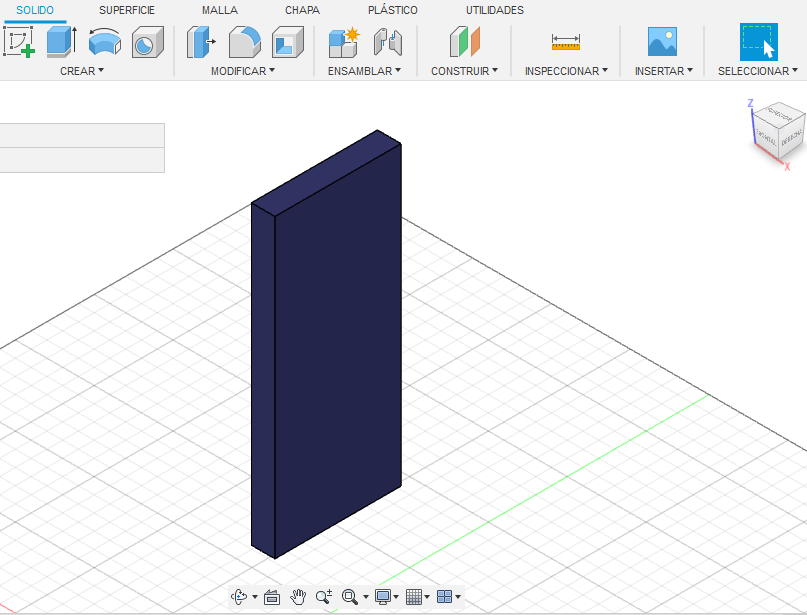Activate the Pan hand tool
This screenshot has height=615, width=807.
click(298, 597)
